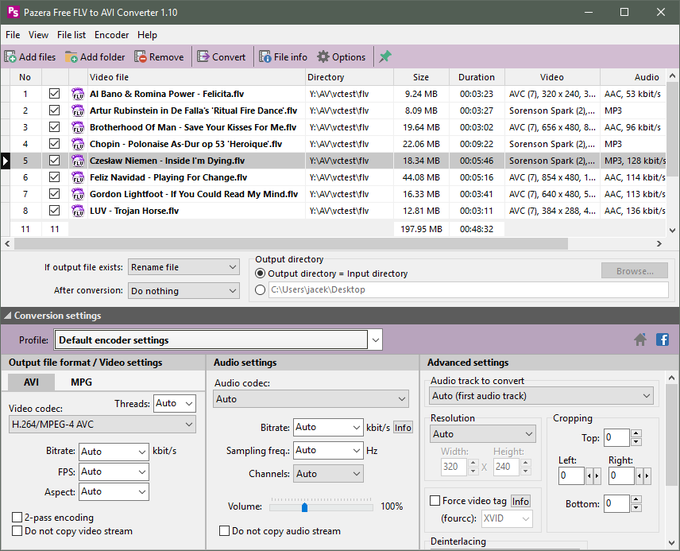This screenshot has width=680, height=551.
Task: Click FLV icon of Chopin Polonaise row
Action: coord(78,144)
